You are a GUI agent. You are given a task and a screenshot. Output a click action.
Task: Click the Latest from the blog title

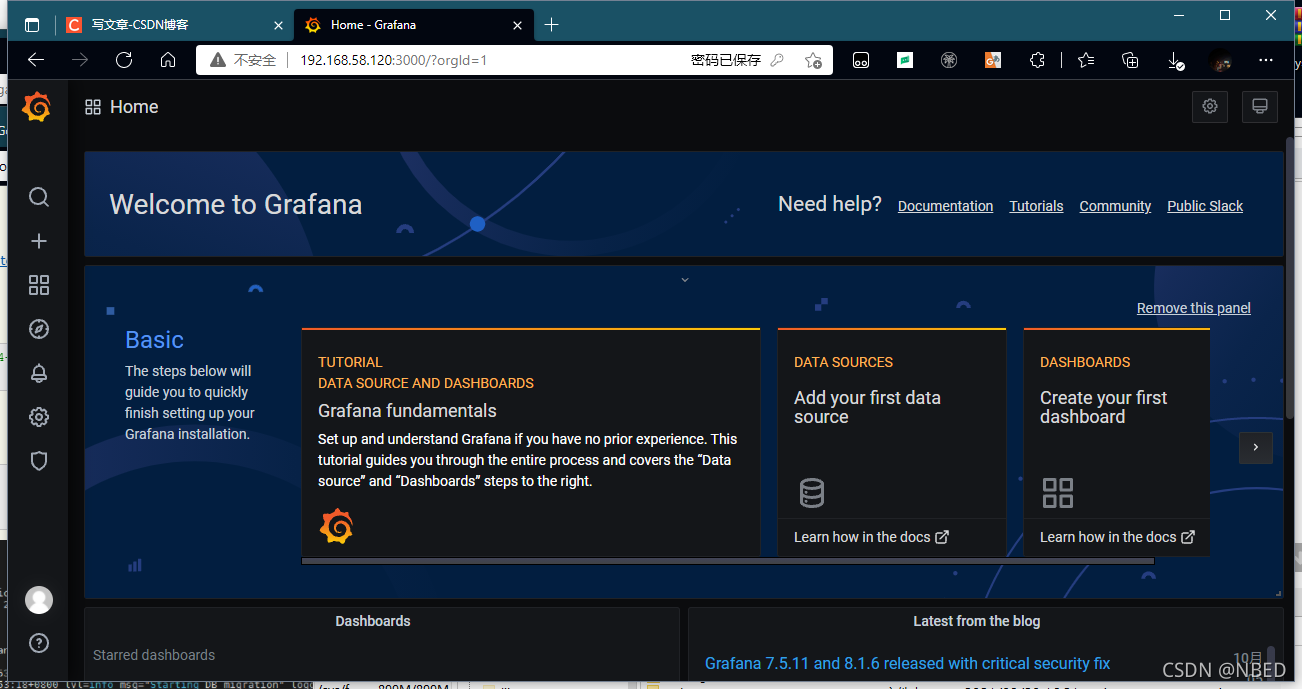point(976,621)
